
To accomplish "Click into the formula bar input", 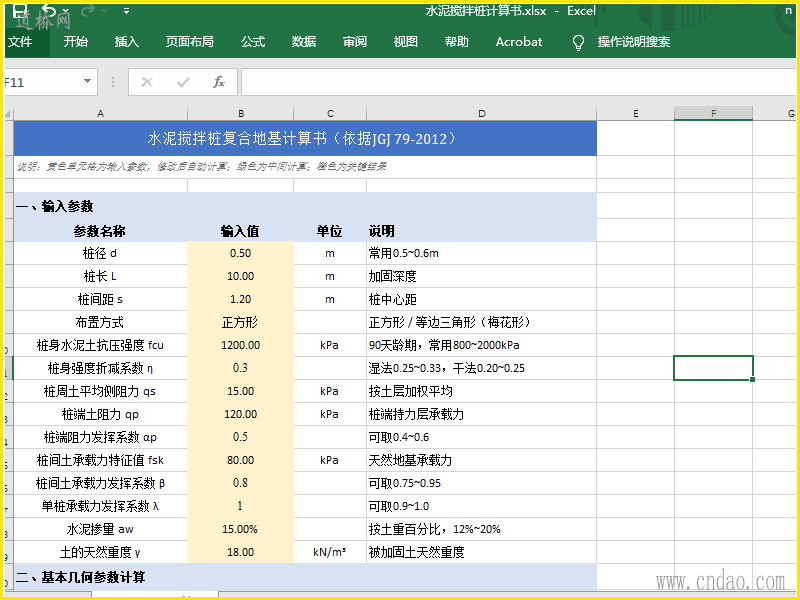I will [518, 82].
